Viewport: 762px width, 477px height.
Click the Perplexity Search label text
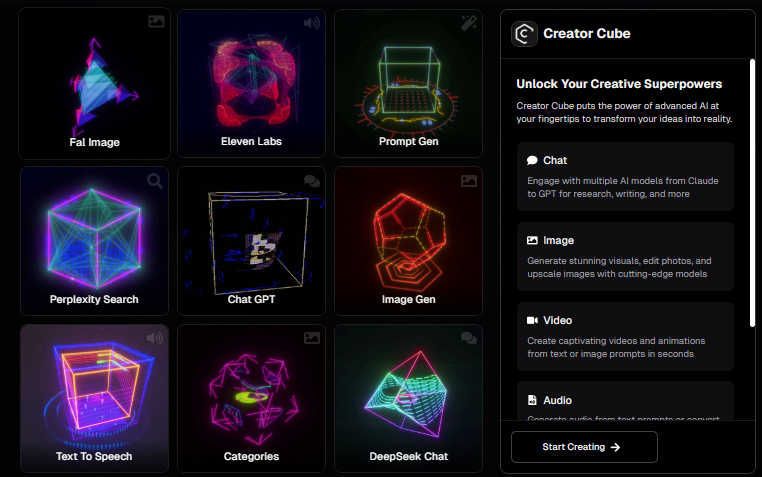94,299
